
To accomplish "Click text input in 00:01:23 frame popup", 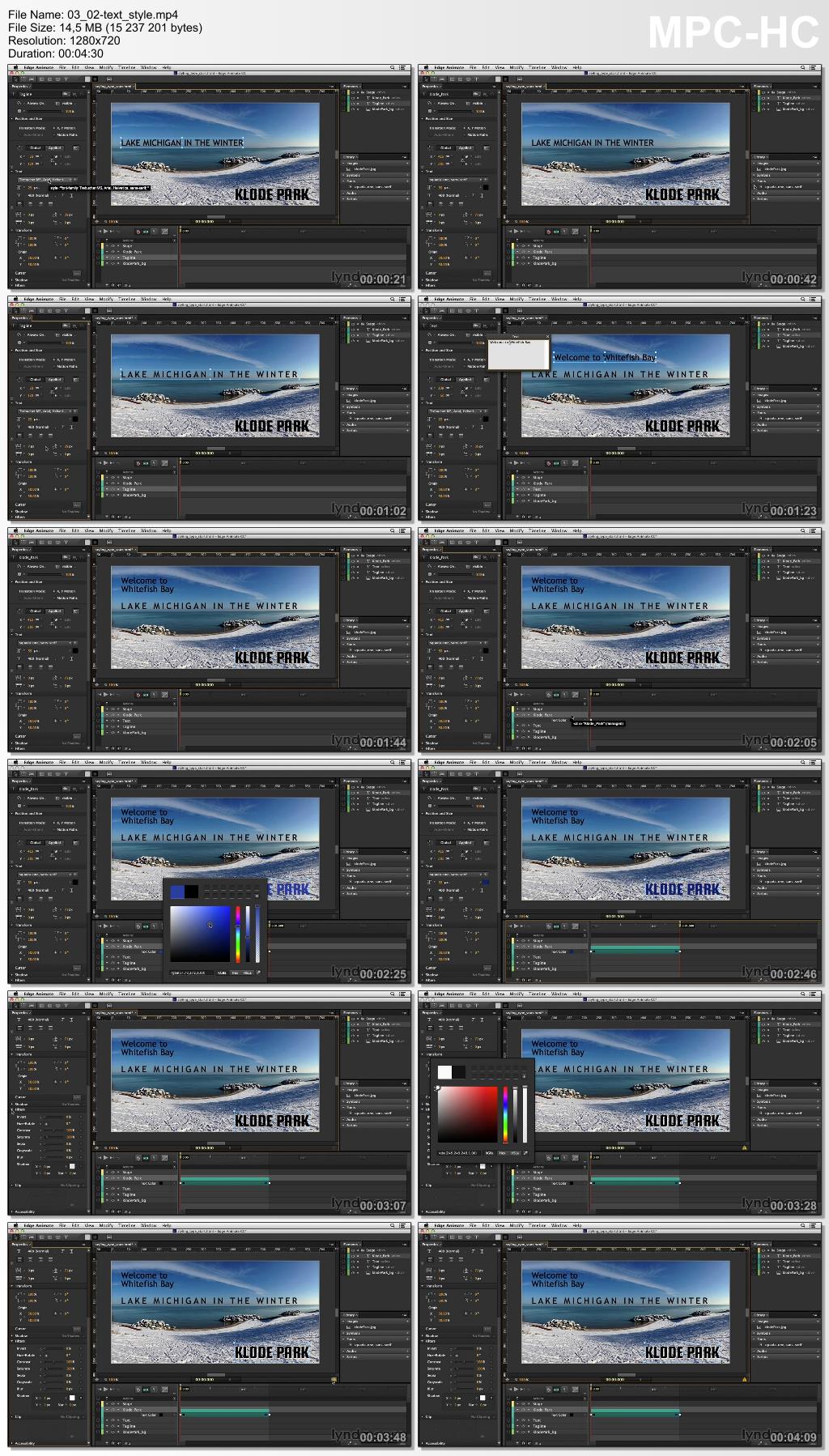I will 518,355.
